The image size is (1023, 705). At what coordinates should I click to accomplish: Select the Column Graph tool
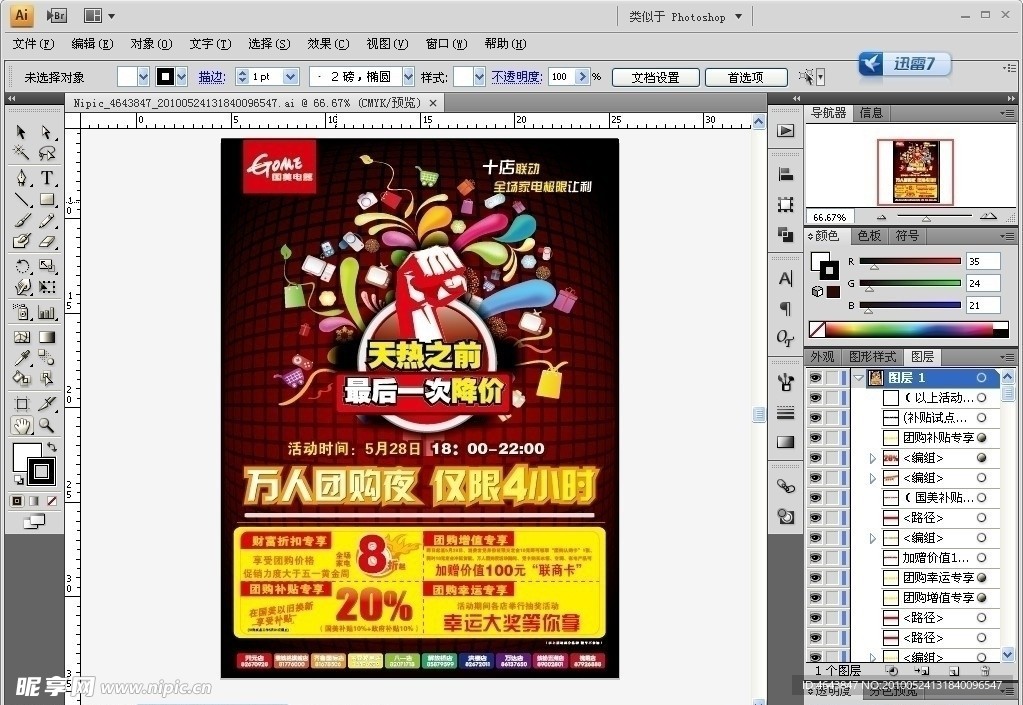pyautogui.click(x=46, y=312)
